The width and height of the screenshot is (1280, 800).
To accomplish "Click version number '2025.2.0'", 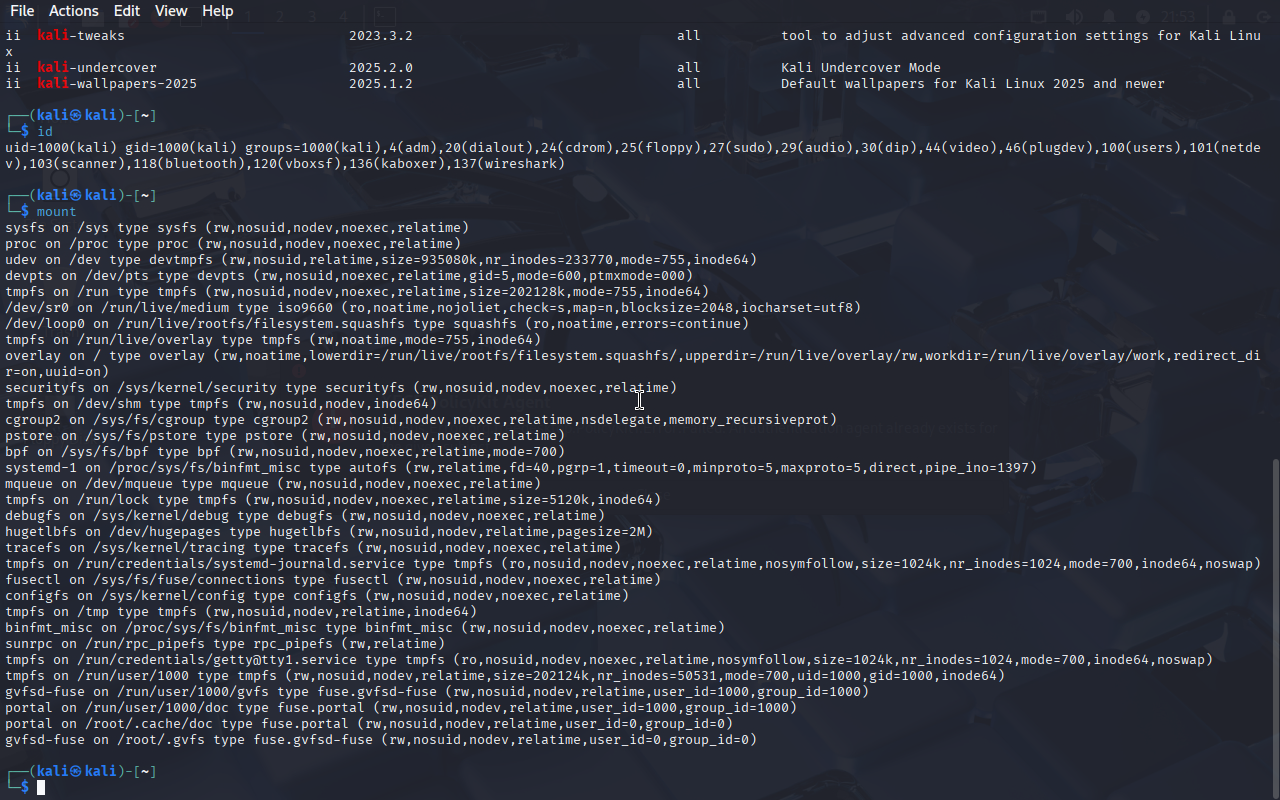I will point(381,68).
